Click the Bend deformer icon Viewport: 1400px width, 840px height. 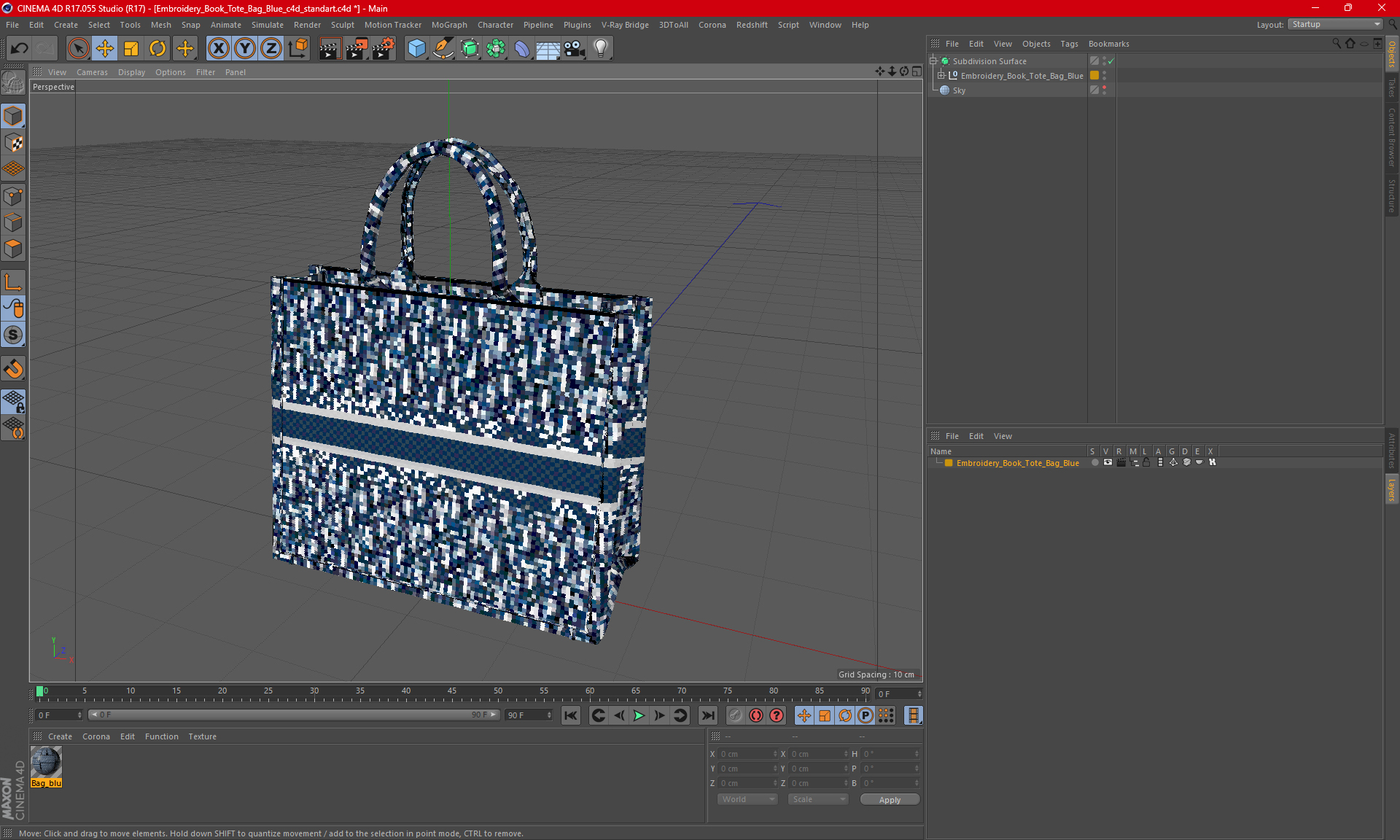(522, 49)
